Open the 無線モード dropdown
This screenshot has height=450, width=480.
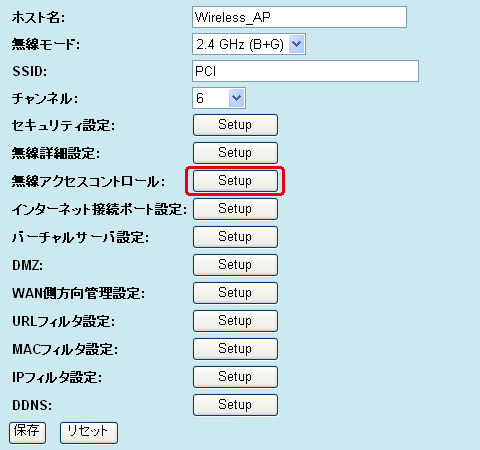pyautogui.click(x=249, y=44)
